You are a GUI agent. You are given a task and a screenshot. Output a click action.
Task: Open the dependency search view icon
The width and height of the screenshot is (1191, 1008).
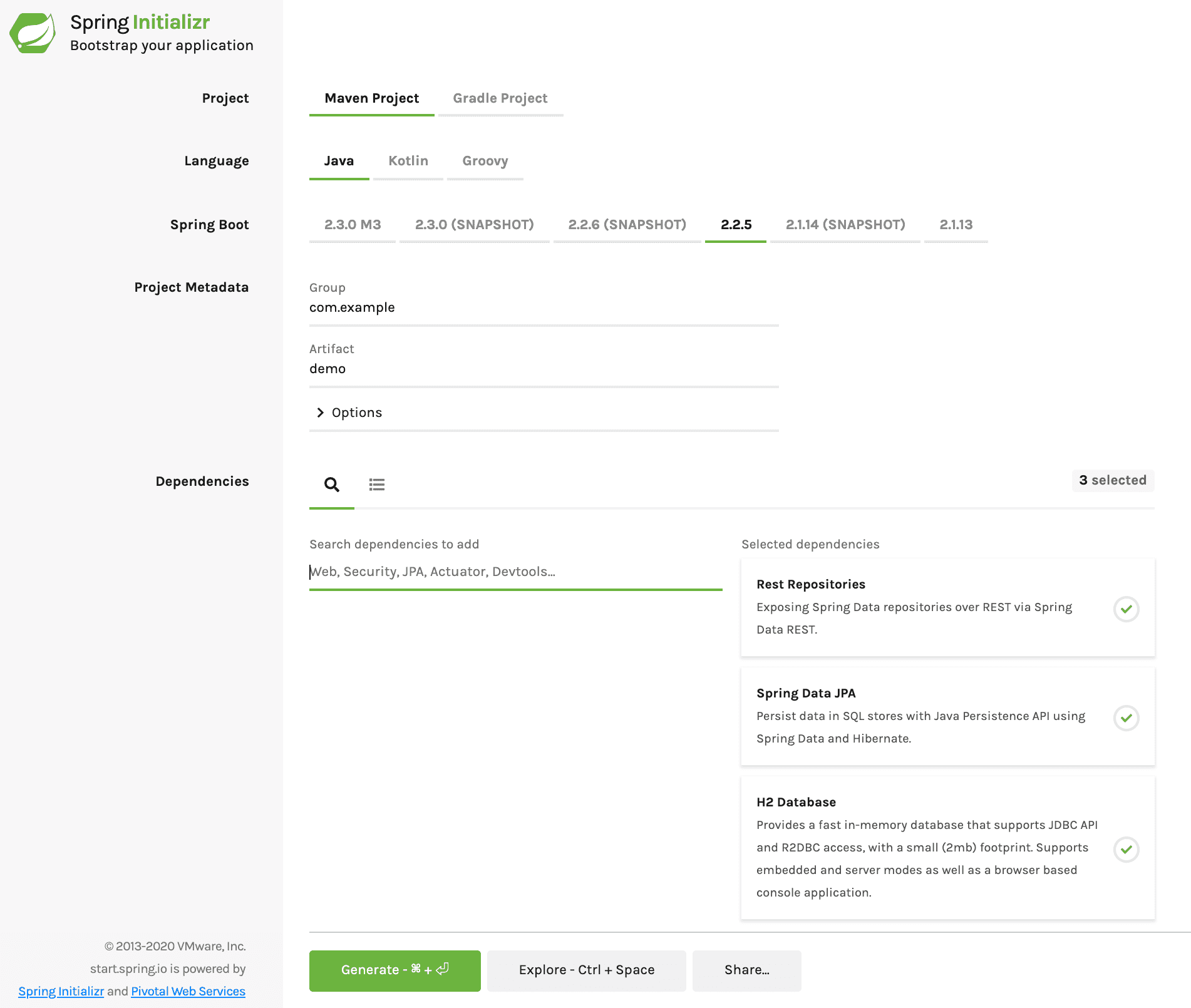tap(332, 485)
